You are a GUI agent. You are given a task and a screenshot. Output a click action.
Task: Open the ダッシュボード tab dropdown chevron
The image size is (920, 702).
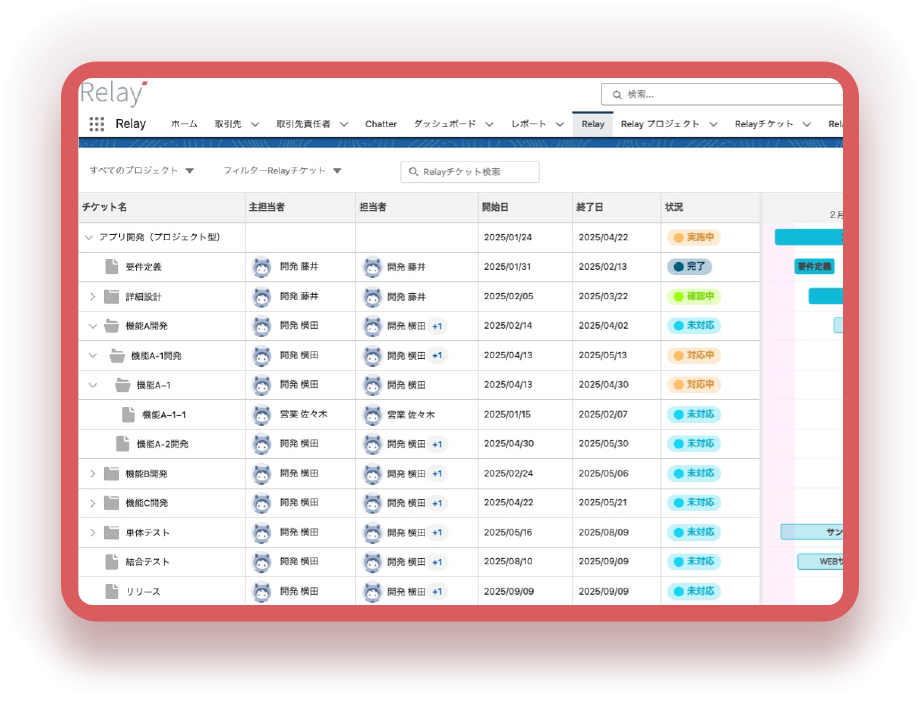pos(490,124)
